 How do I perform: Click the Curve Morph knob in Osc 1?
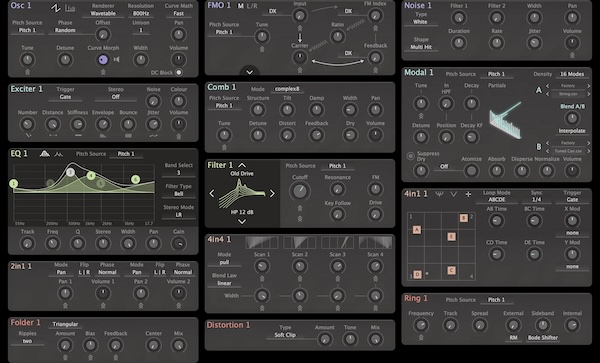pyautogui.click(x=103, y=60)
